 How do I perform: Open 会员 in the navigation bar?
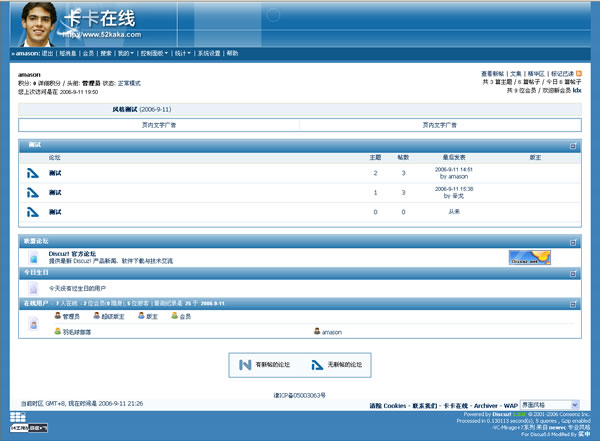coord(88,53)
